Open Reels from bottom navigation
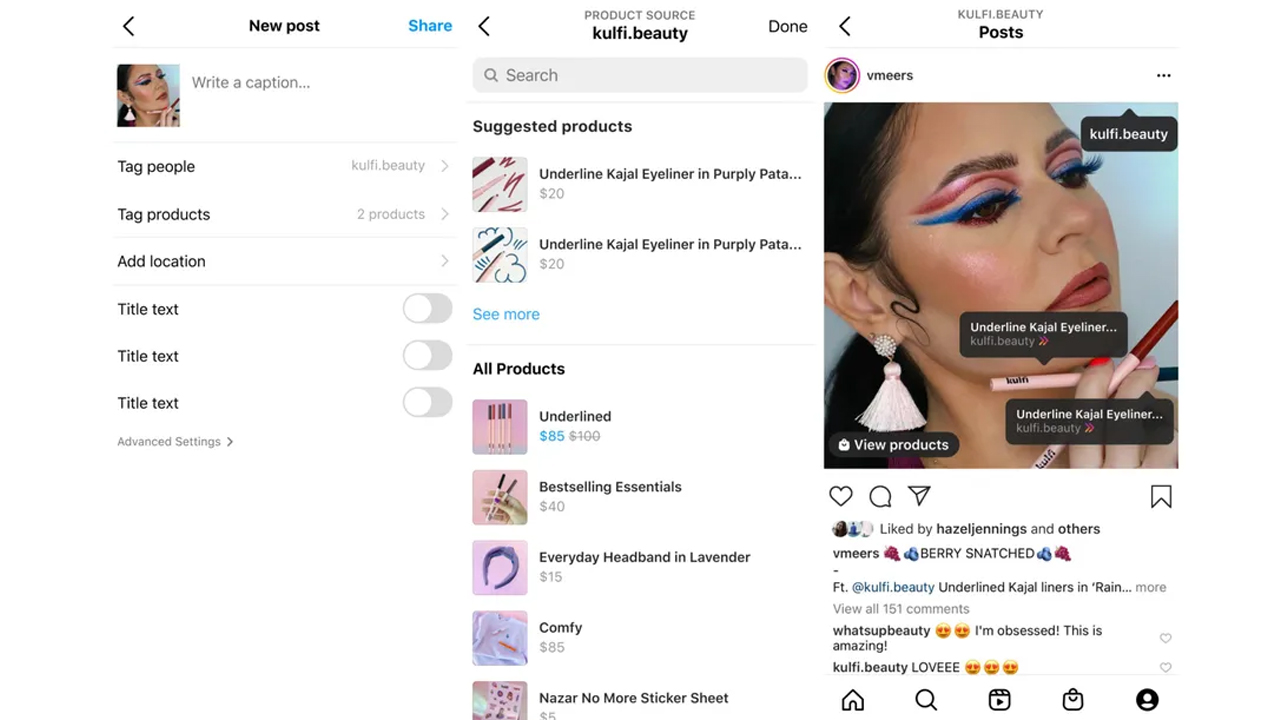The width and height of the screenshot is (1280, 720). coord(999,700)
